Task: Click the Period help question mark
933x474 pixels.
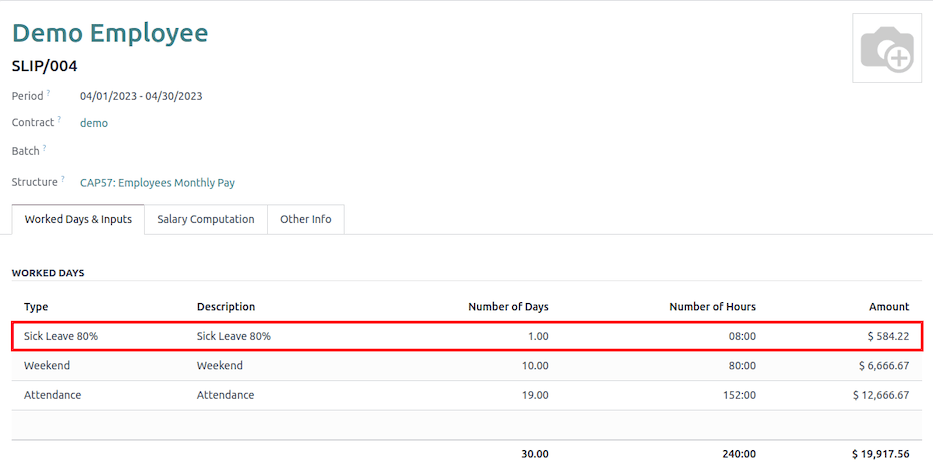Action: (48, 93)
